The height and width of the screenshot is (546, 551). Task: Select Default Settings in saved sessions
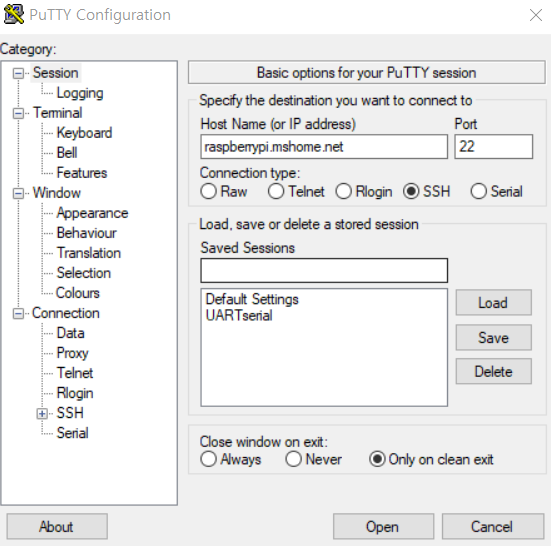pos(252,299)
